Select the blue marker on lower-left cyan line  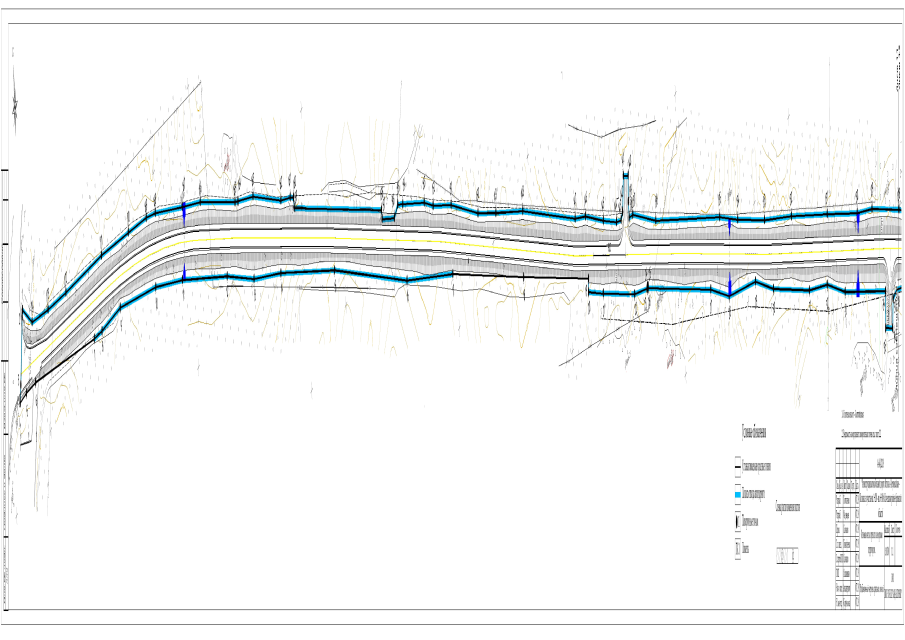point(185,273)
